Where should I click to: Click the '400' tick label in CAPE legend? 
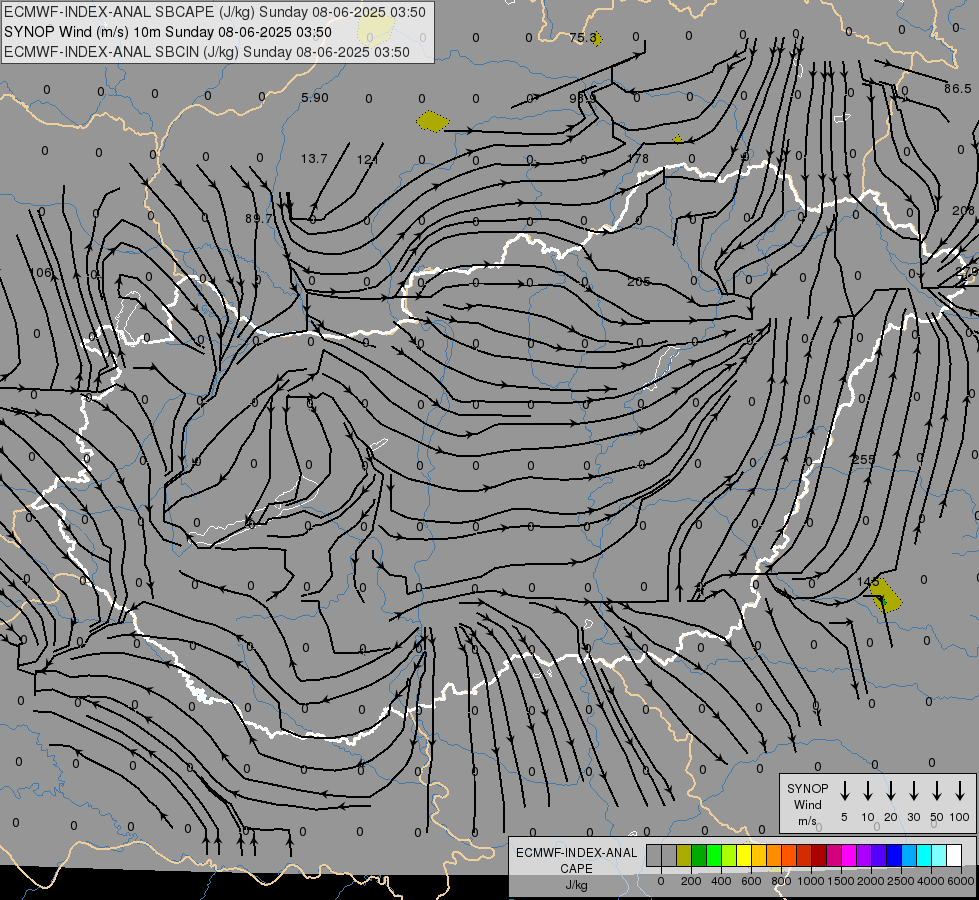tap(721, 881)
